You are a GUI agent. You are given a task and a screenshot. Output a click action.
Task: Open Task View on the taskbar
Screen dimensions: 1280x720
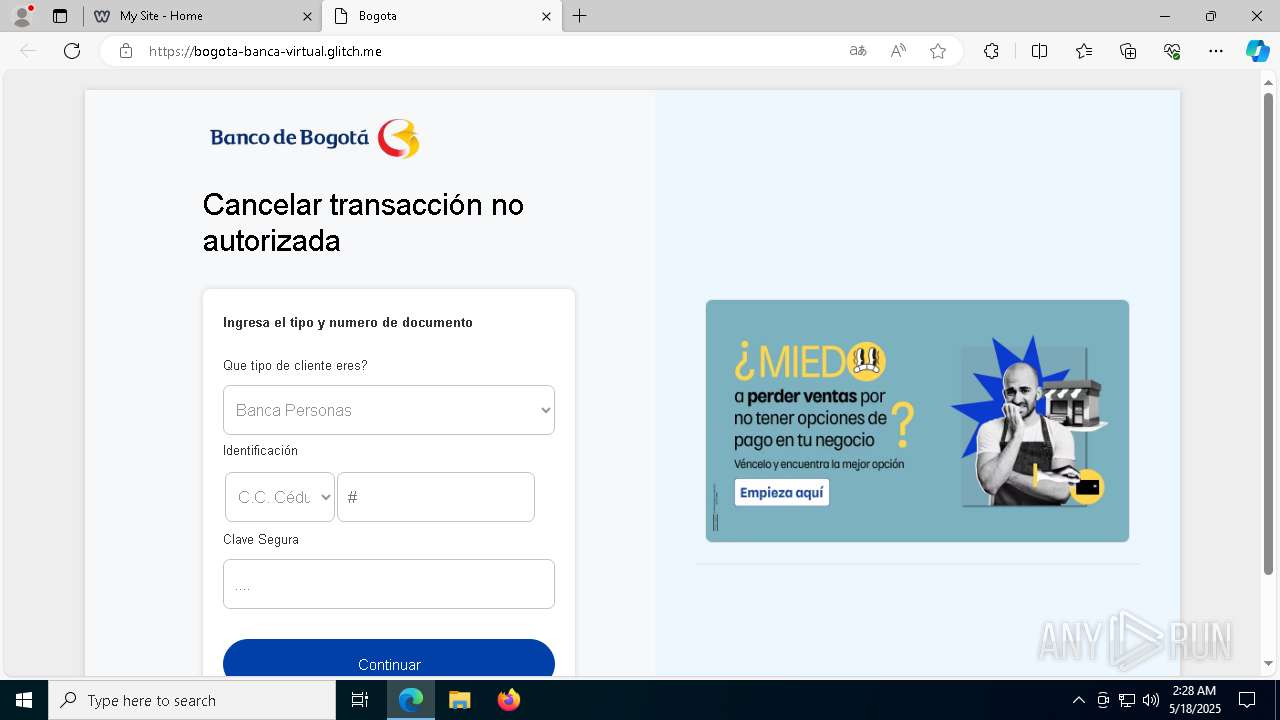tap(360, 700)
